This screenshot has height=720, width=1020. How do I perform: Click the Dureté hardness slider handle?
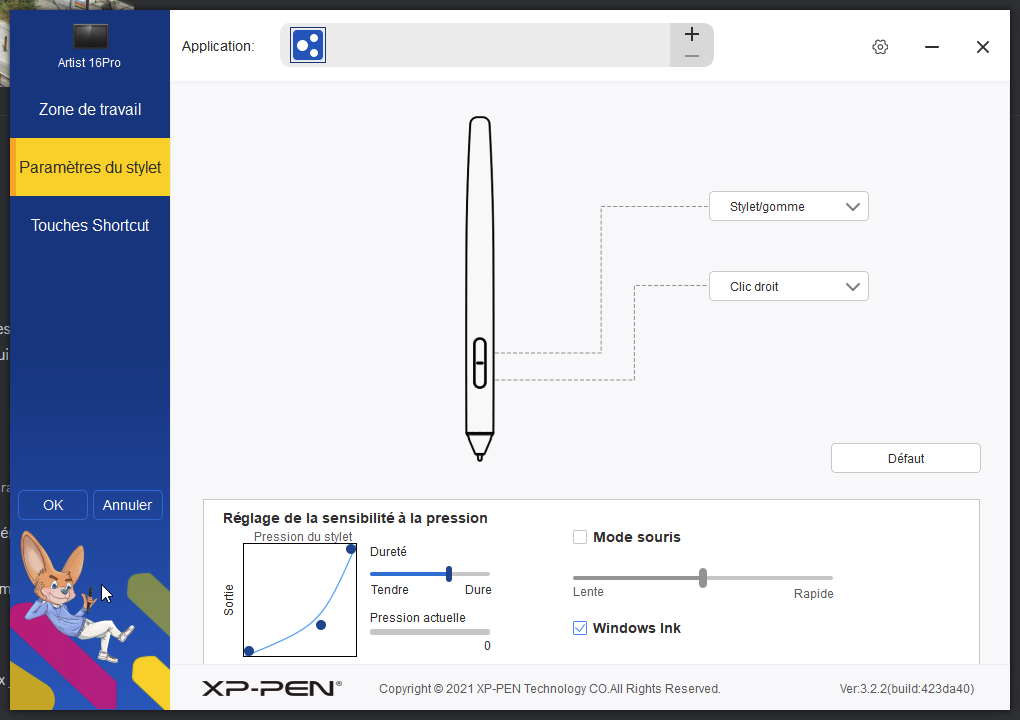[449, 574]
